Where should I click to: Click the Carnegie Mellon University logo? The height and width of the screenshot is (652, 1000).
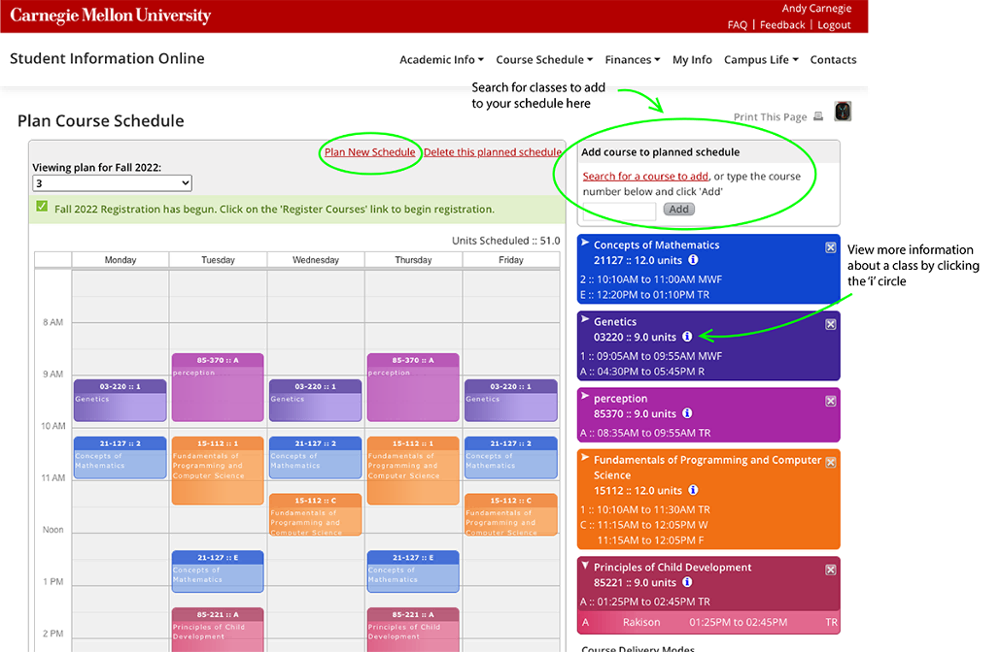tap(110, 15)
